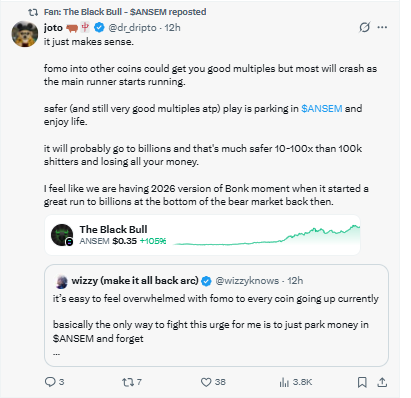Open joto's display name link
Image resolution: width=411 pixels, height=398 pixels.
53,28
